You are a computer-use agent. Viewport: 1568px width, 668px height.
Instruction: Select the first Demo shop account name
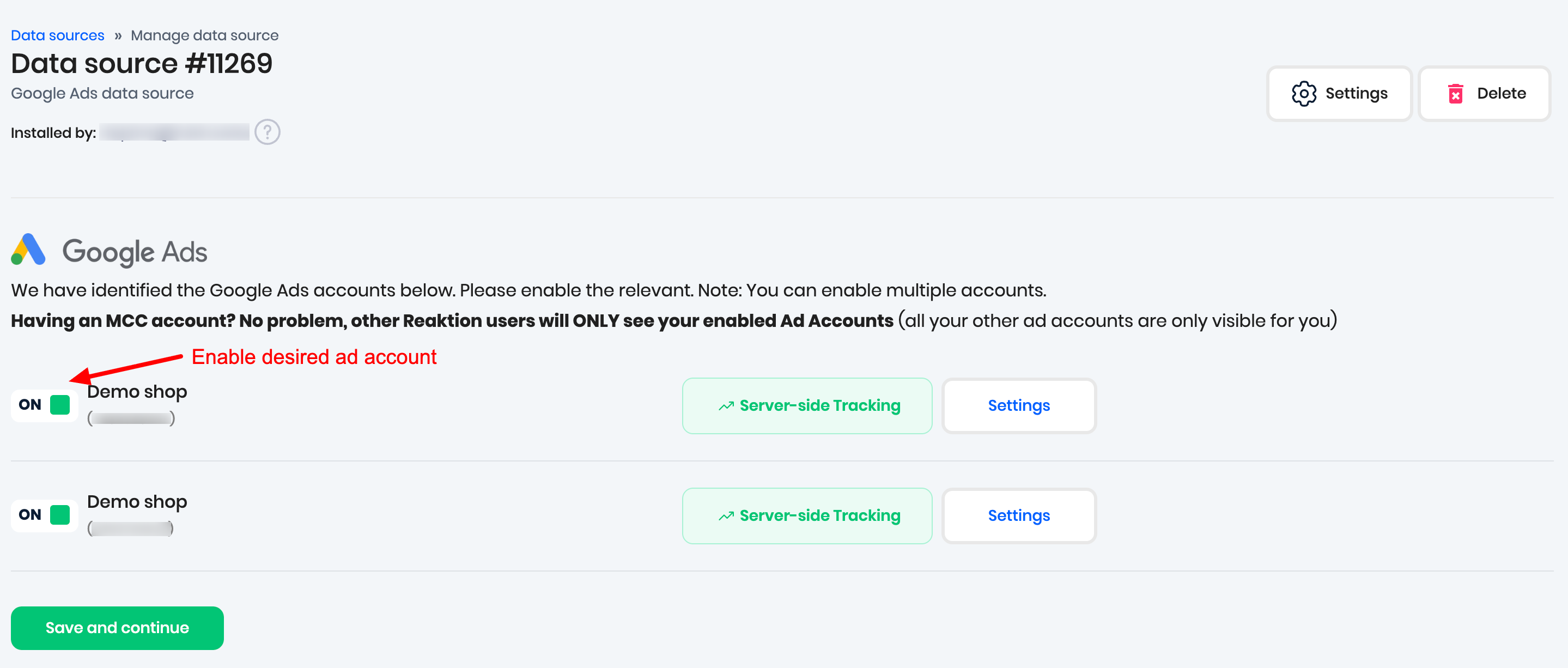click(x=137, y=392)
